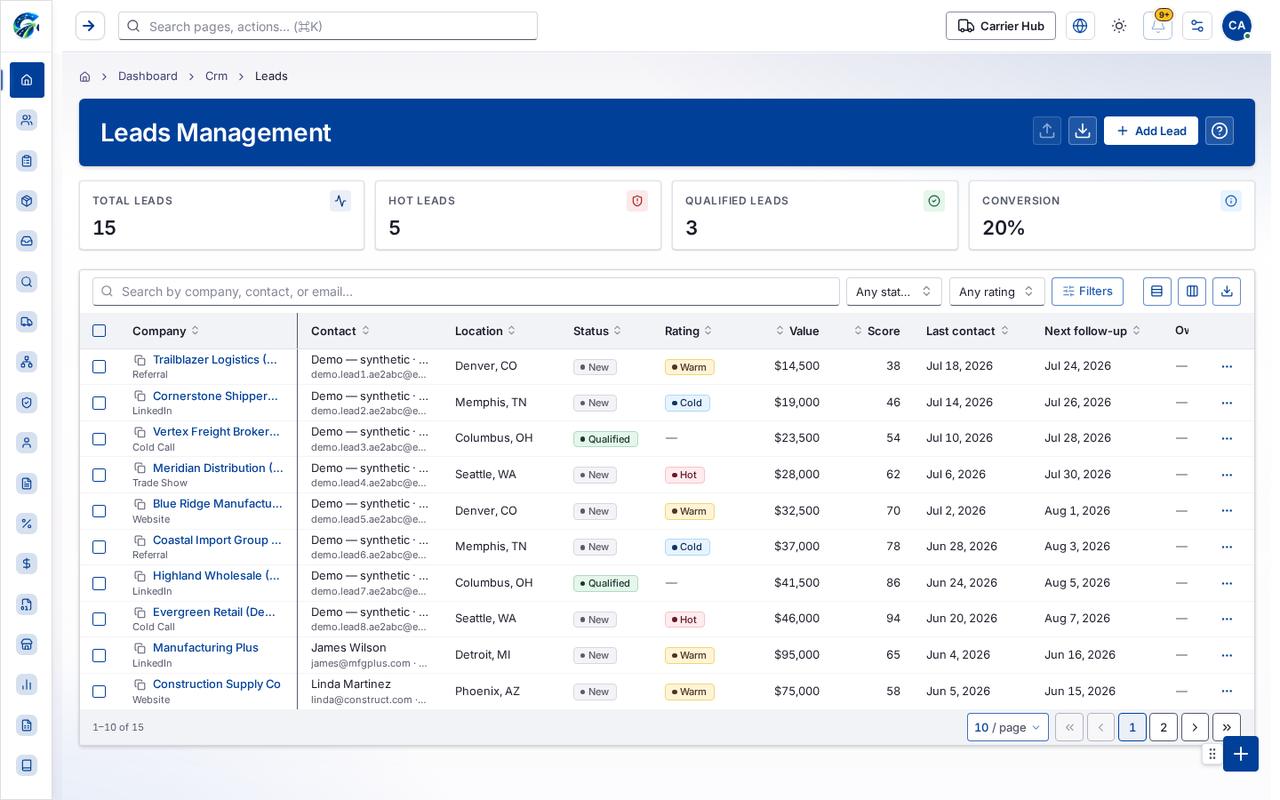
Task: Click the percent sidebar icon
Action: pos(27,523)
